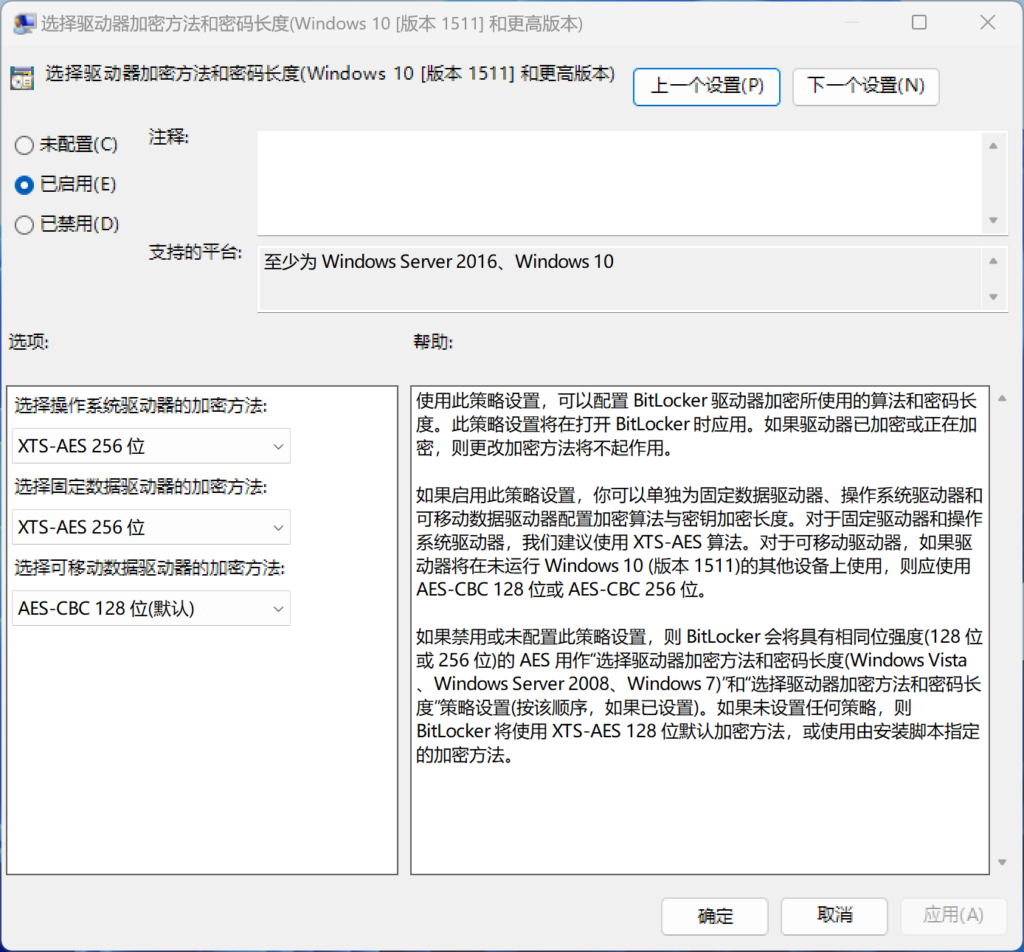The image size is (1024, 952).
Task: Open the fixed data drive encryption dropdown
Action: [x=152, y=527]
